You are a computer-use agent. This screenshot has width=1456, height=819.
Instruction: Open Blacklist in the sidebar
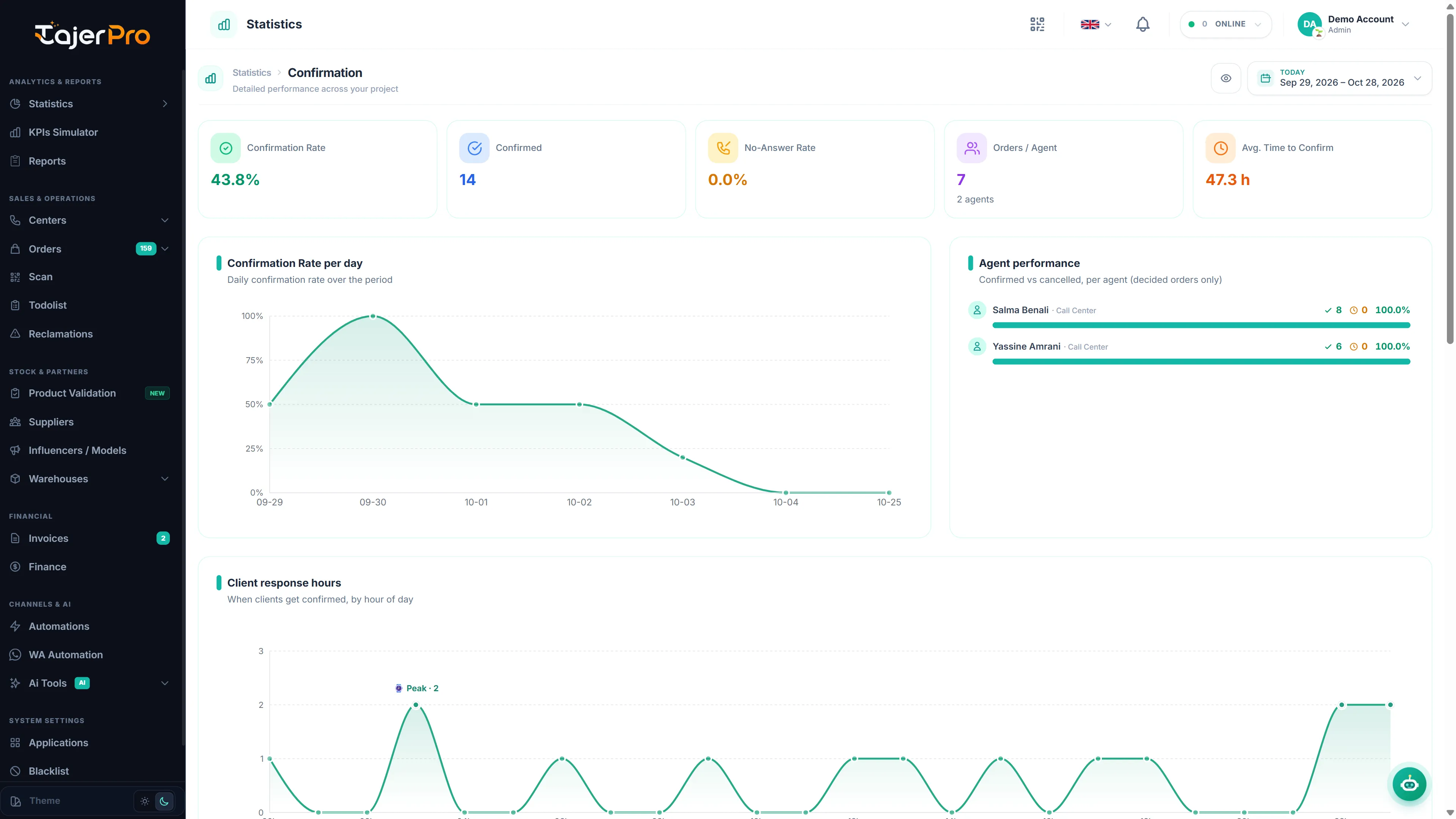89,771
